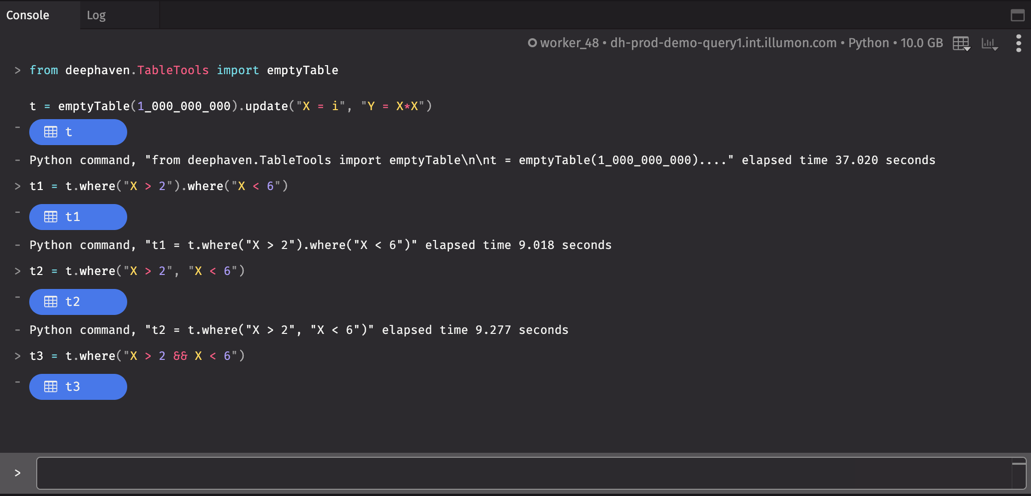Open table t

pyautogui.click(x=78, y=132)
